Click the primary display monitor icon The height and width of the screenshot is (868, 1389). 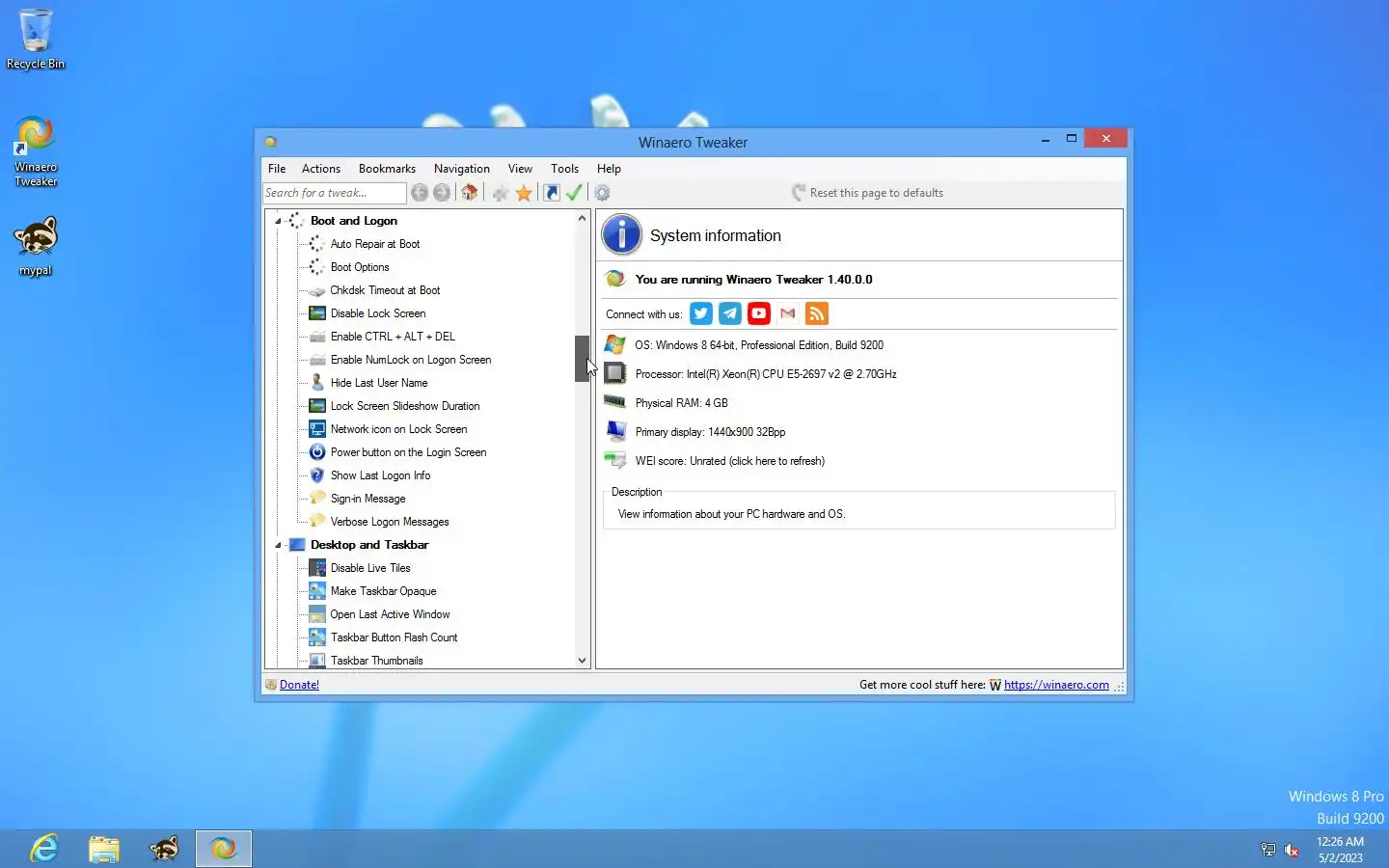click(615, 431)
